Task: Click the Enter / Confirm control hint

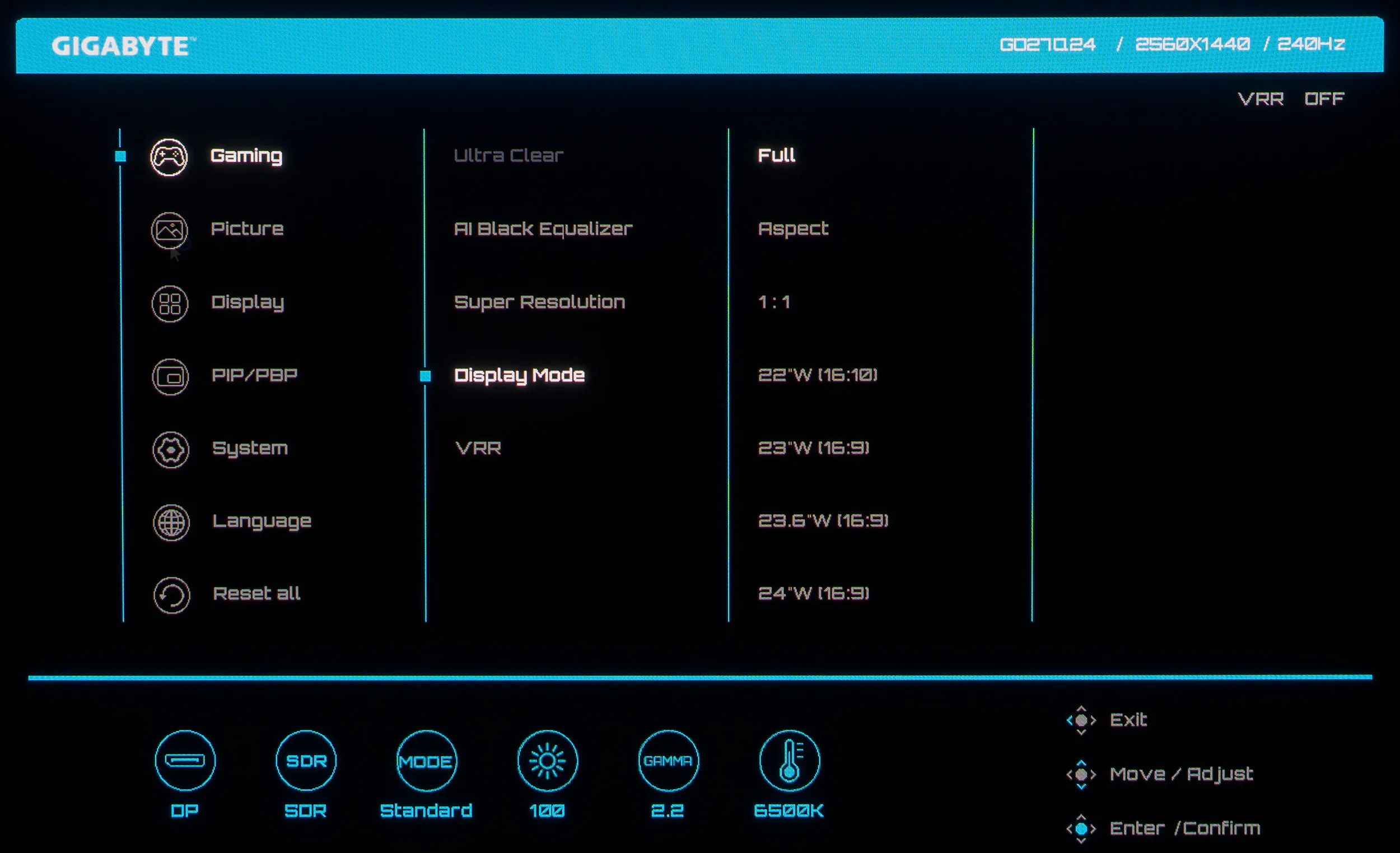Action: pos(1184,828)
